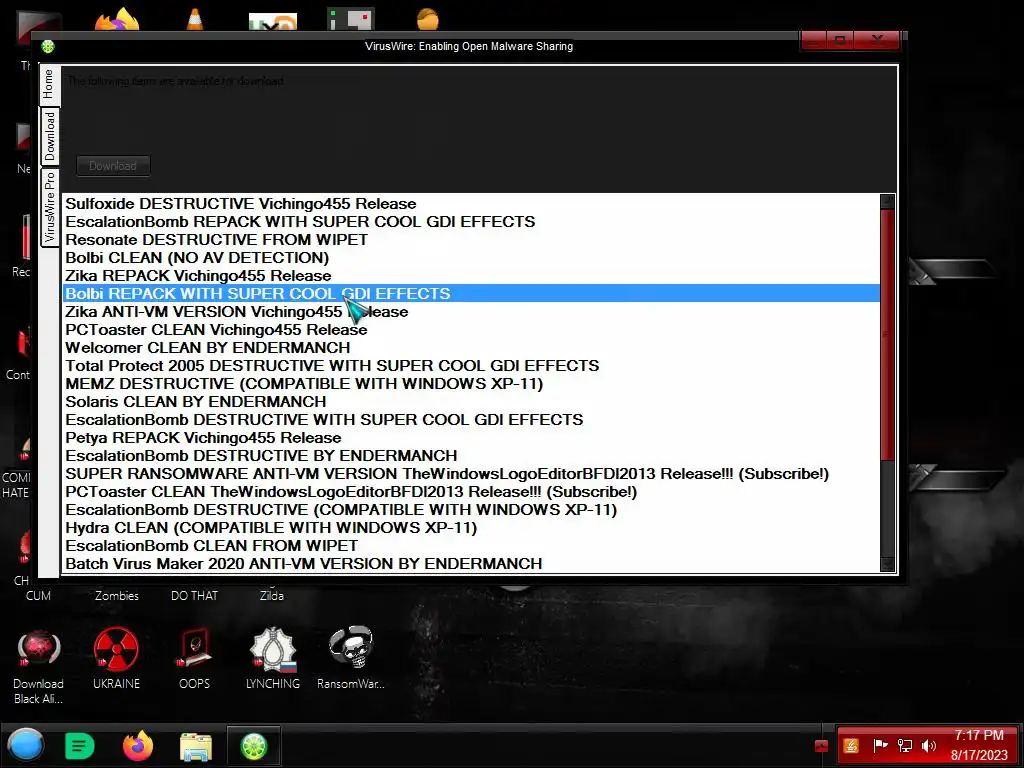Select 'Hydra CLEAN (COMPATIBLE WITH WINDOWS XP-11)'
The height and width of the screenshot is (768, 1024).
pos(471,528)
